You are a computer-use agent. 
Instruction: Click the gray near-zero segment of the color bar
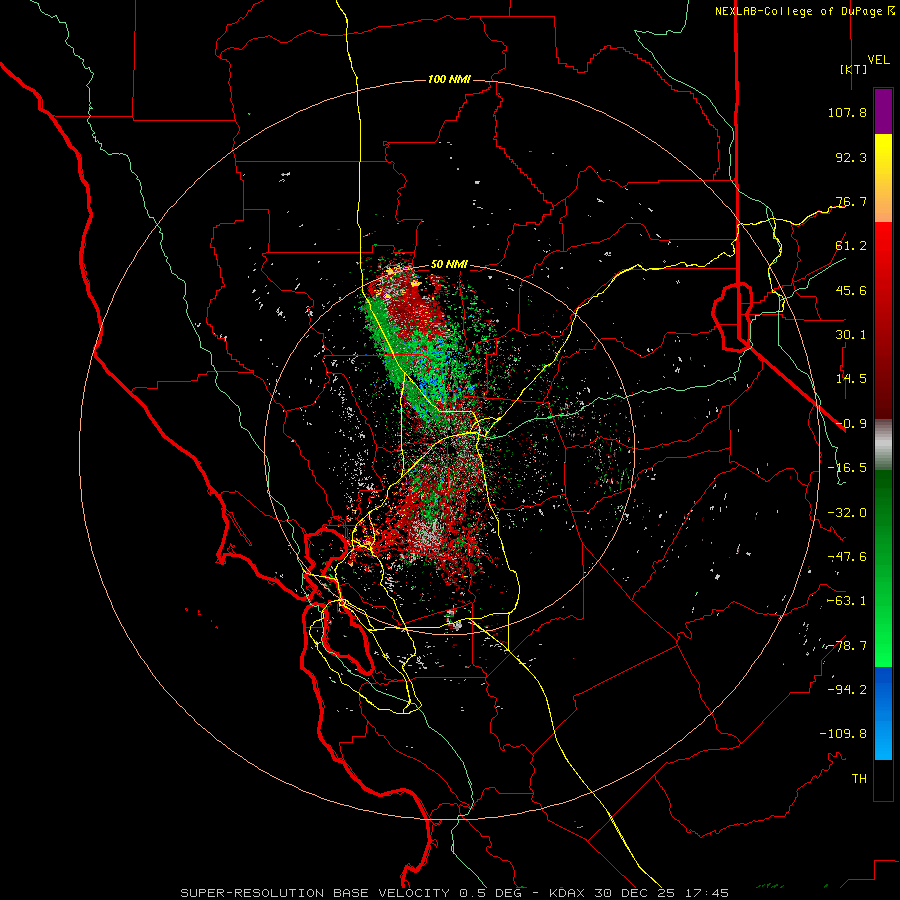(x=883, y=444)
